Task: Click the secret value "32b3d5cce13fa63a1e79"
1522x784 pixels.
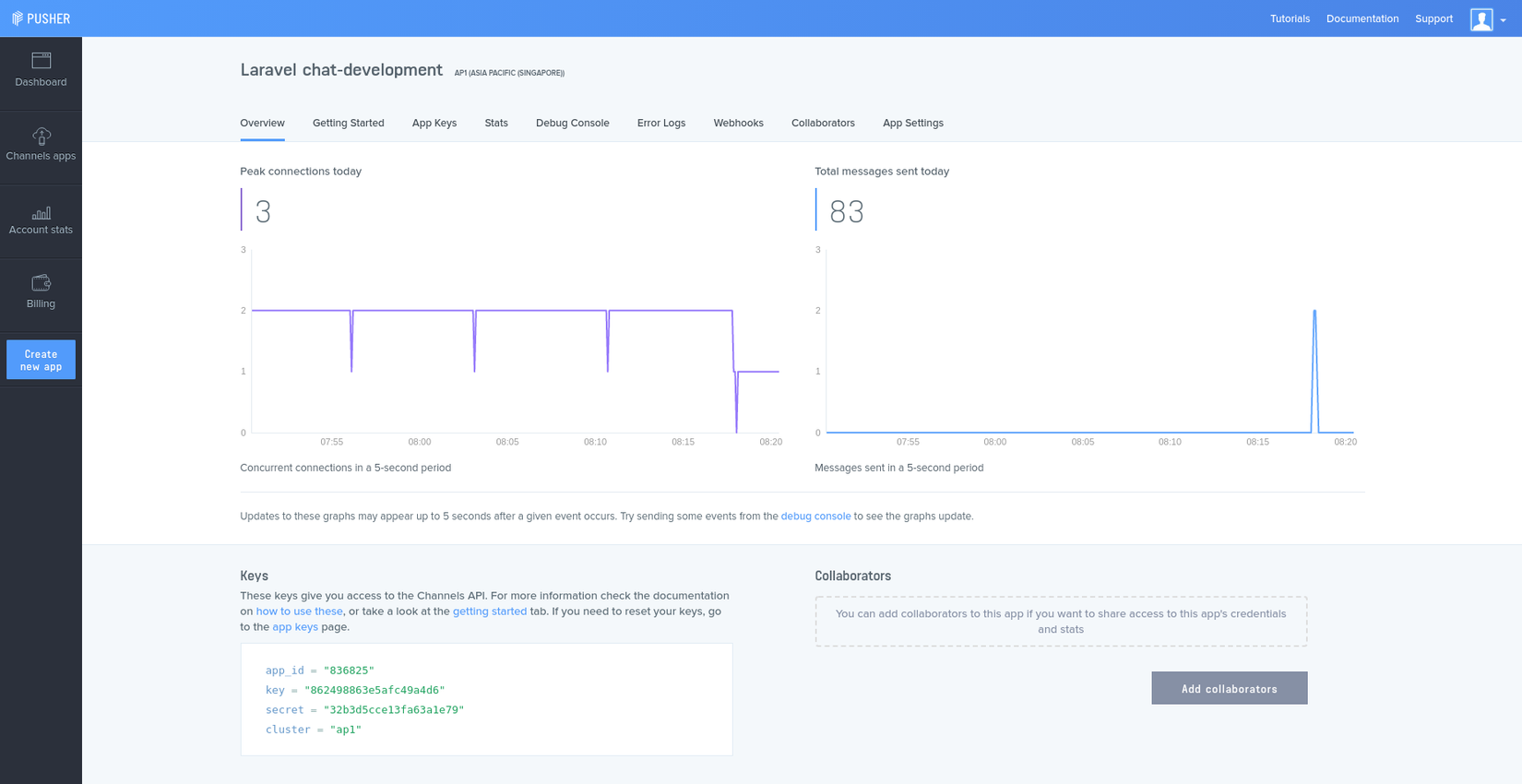Action: 394,710
